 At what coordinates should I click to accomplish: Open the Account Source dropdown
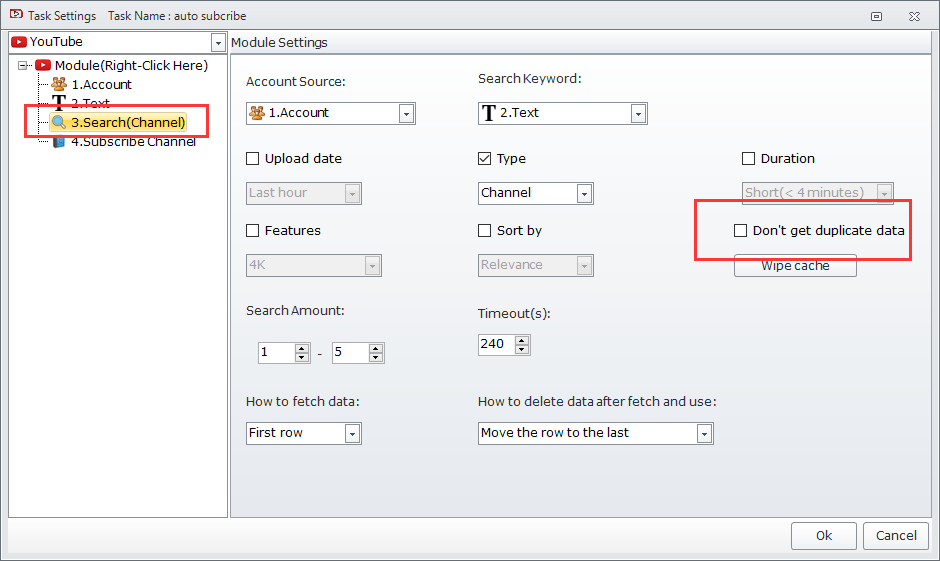point(406,113)
